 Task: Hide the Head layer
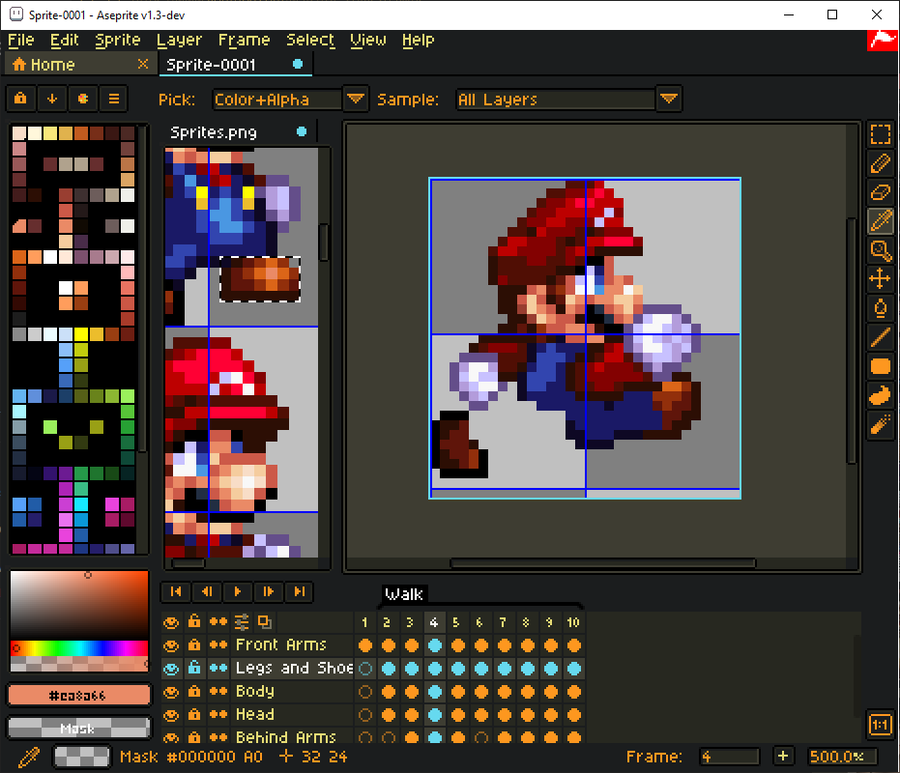[171, 715]
